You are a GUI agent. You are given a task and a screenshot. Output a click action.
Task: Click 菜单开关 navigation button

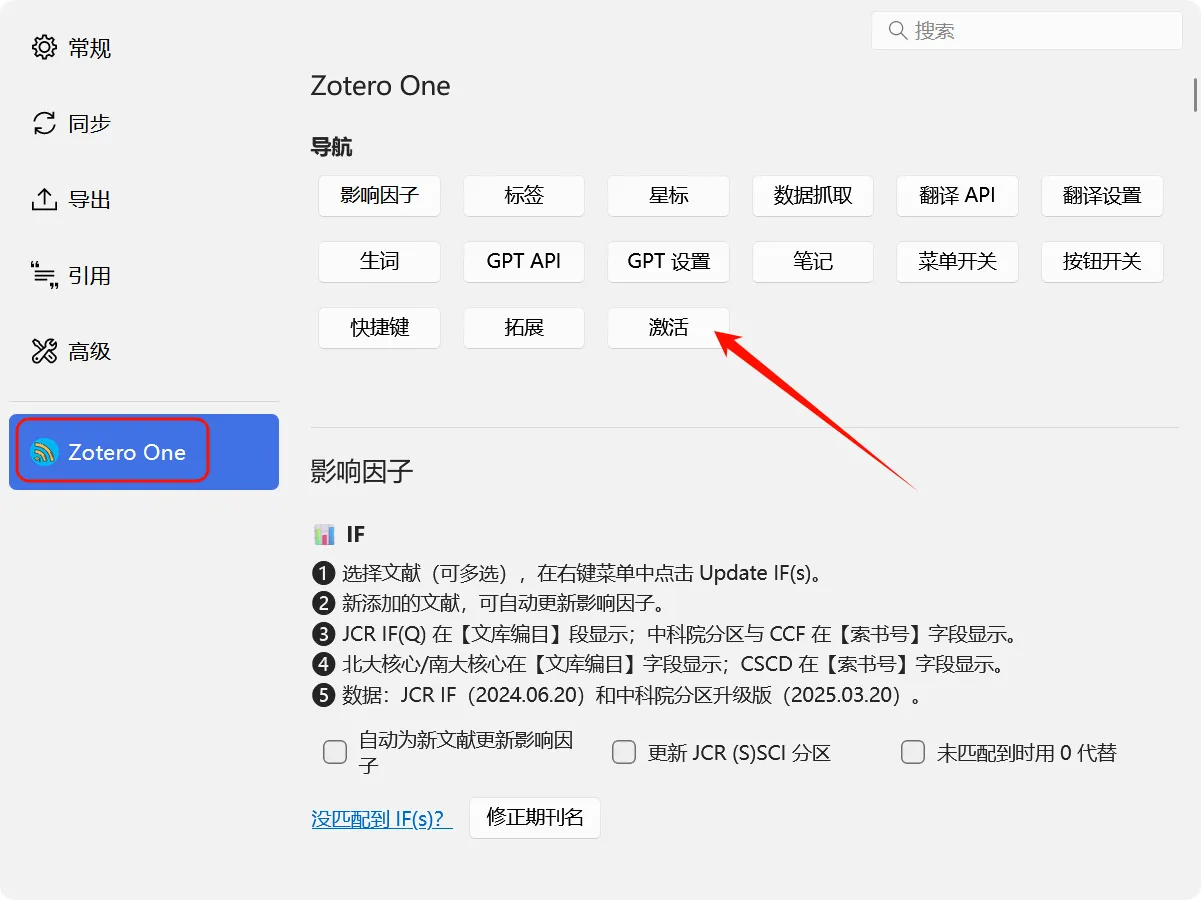[x=957, y=261]
